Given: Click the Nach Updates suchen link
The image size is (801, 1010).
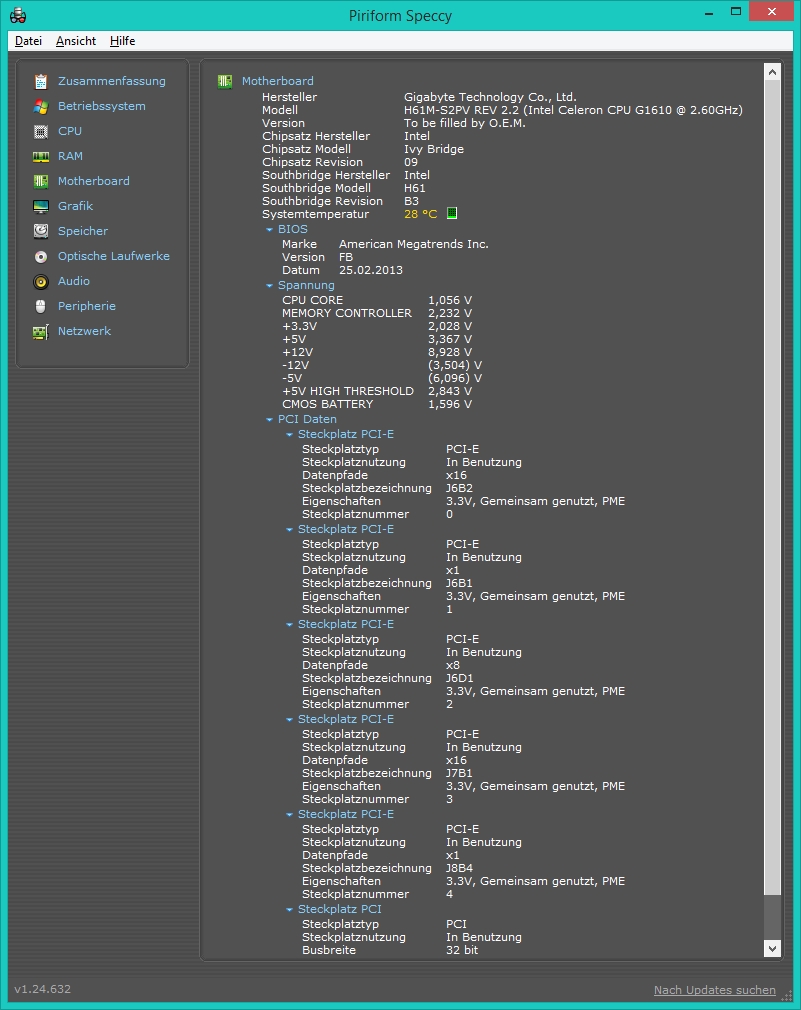Looking at the screenshot, I should click(x=715, y=990).
